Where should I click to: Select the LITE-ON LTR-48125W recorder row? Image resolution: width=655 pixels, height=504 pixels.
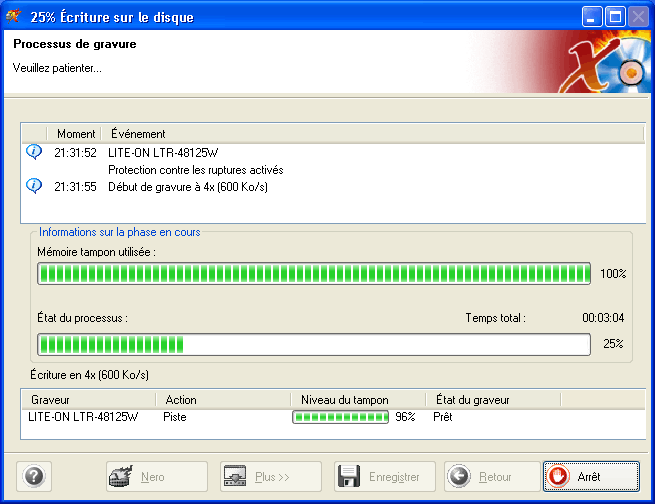(83, 417)
